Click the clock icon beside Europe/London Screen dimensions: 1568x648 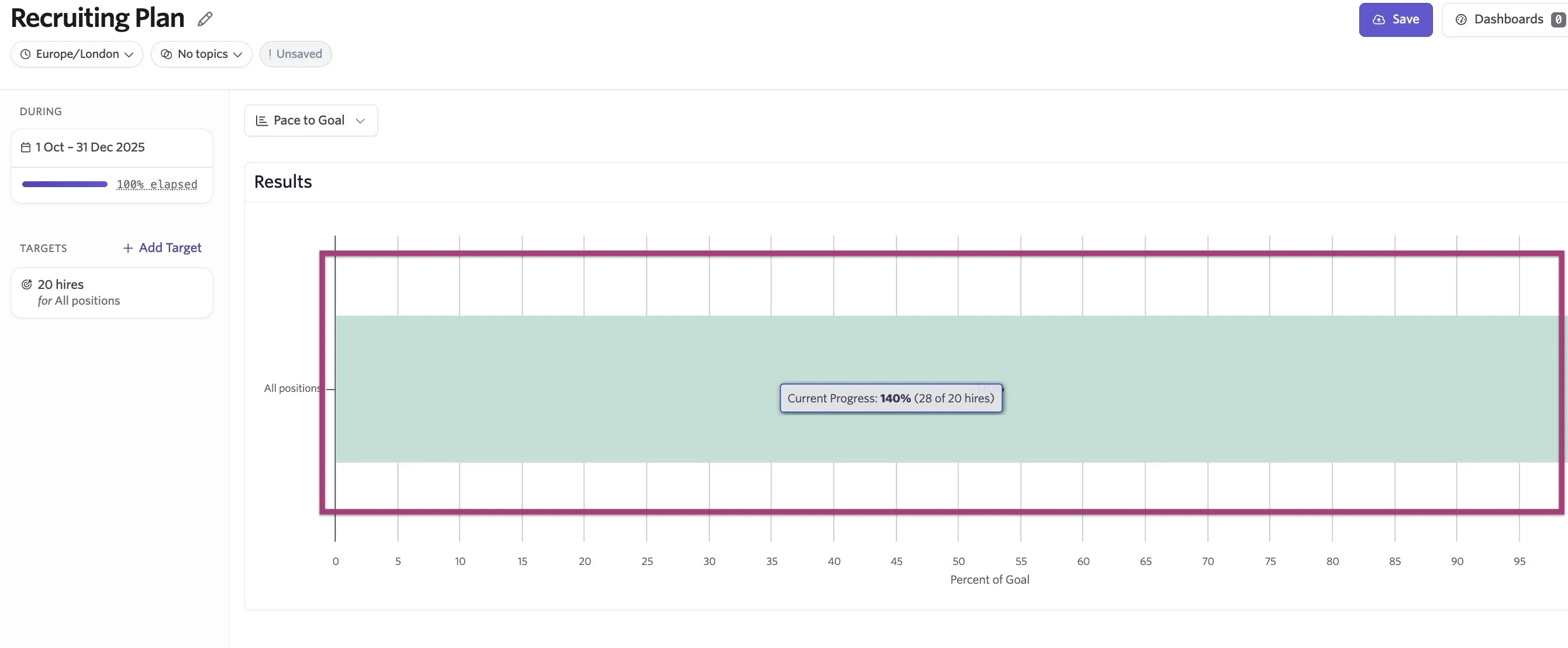(x=26, y=54)
